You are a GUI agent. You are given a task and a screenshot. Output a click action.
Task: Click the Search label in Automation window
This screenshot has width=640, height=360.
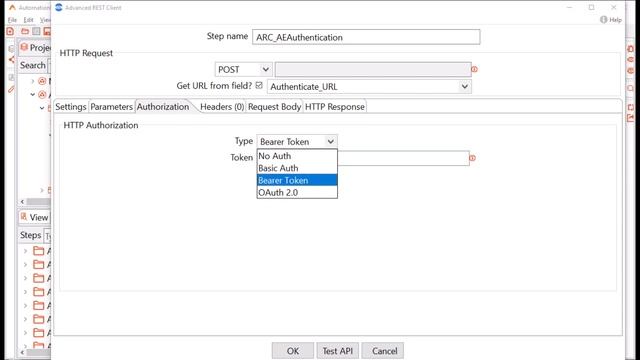33,65
